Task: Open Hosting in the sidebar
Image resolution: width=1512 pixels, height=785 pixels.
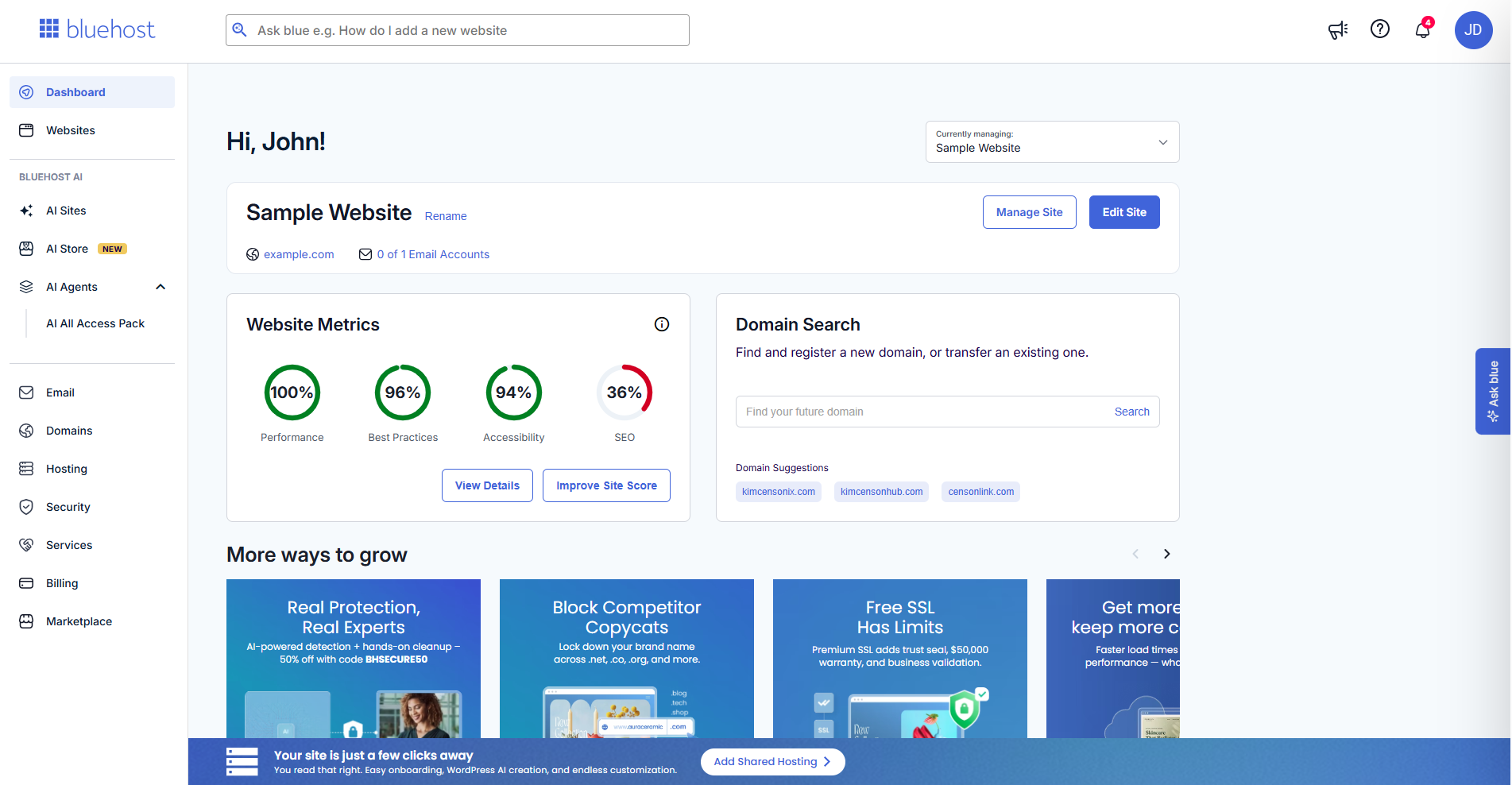Action: [x=92, y=469]
